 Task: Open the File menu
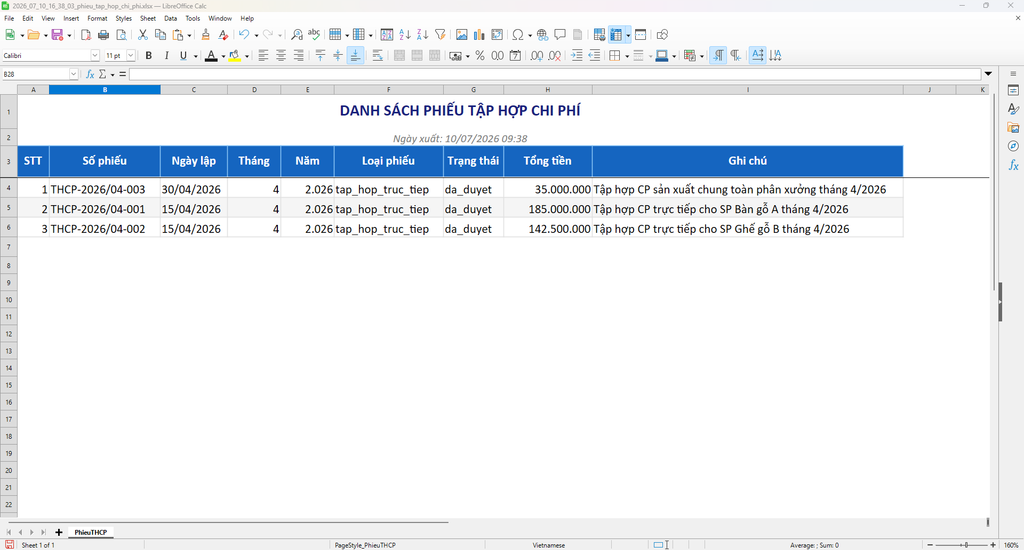pos(9,18)
